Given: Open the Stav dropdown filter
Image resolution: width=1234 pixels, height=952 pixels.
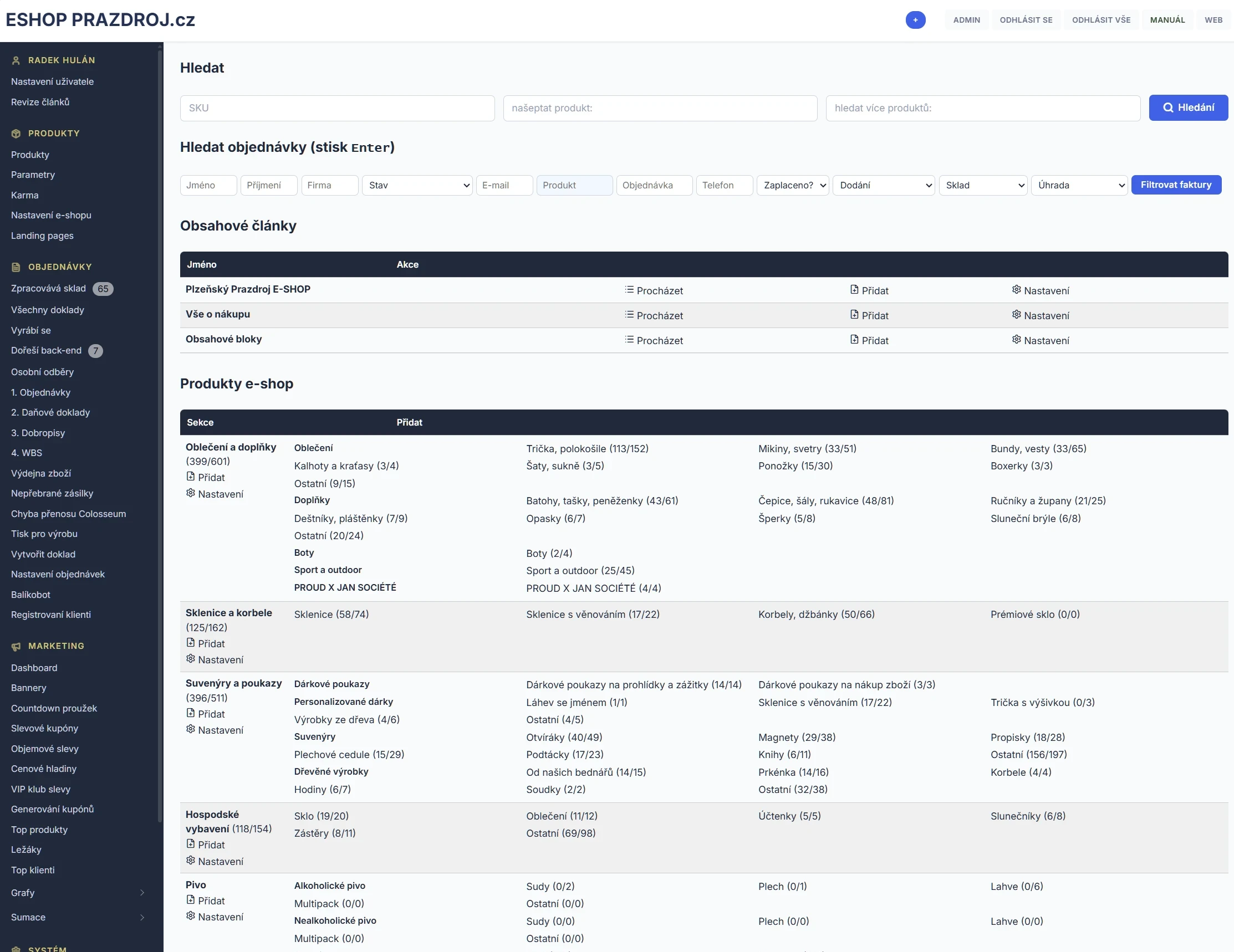Looking at the screenshot, I should (417, 185).
